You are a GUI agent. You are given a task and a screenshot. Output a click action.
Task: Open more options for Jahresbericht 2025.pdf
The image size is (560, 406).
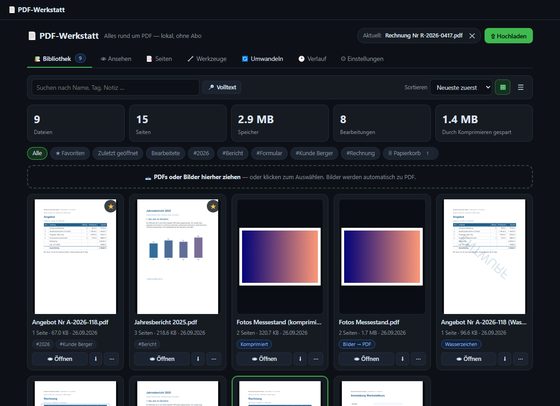214,359
